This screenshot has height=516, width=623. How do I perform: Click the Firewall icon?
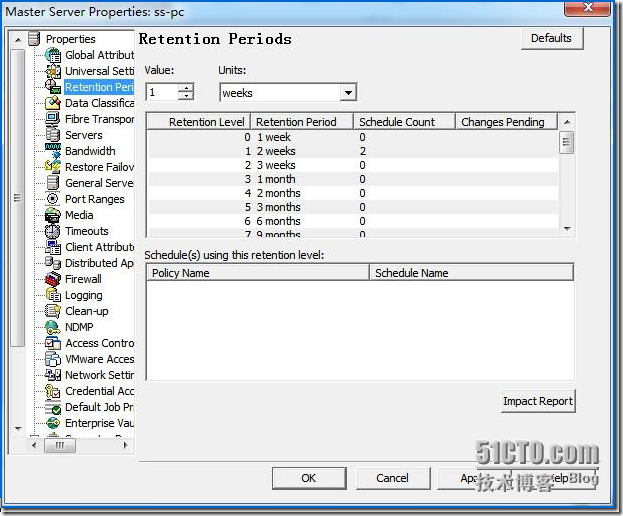54,280
